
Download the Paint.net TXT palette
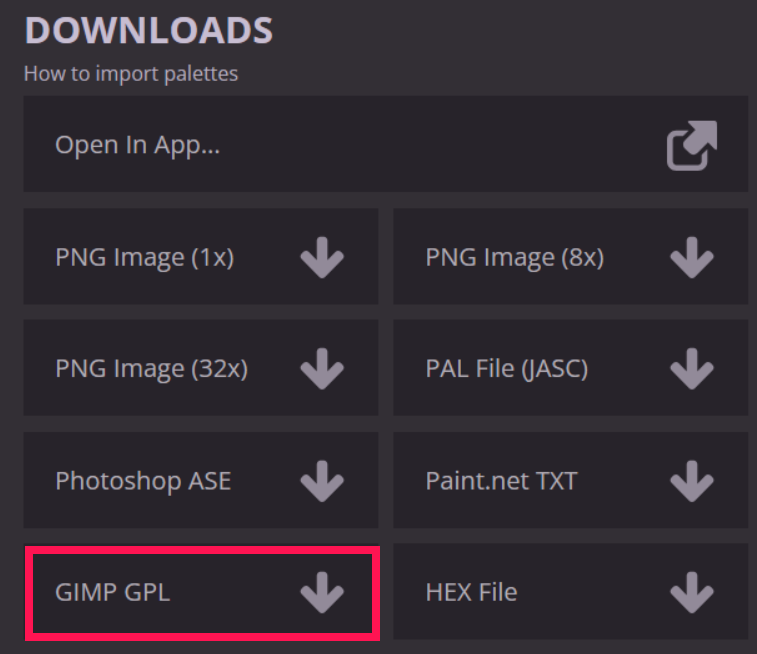[571, 480]
